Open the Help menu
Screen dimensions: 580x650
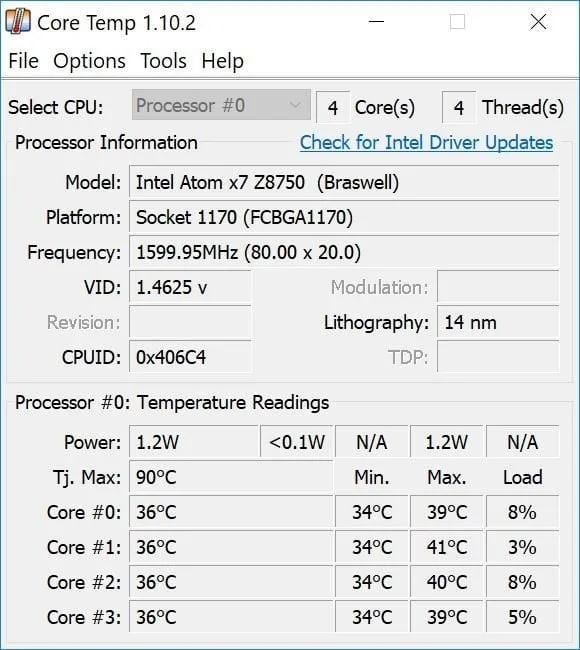pos(222,61)
